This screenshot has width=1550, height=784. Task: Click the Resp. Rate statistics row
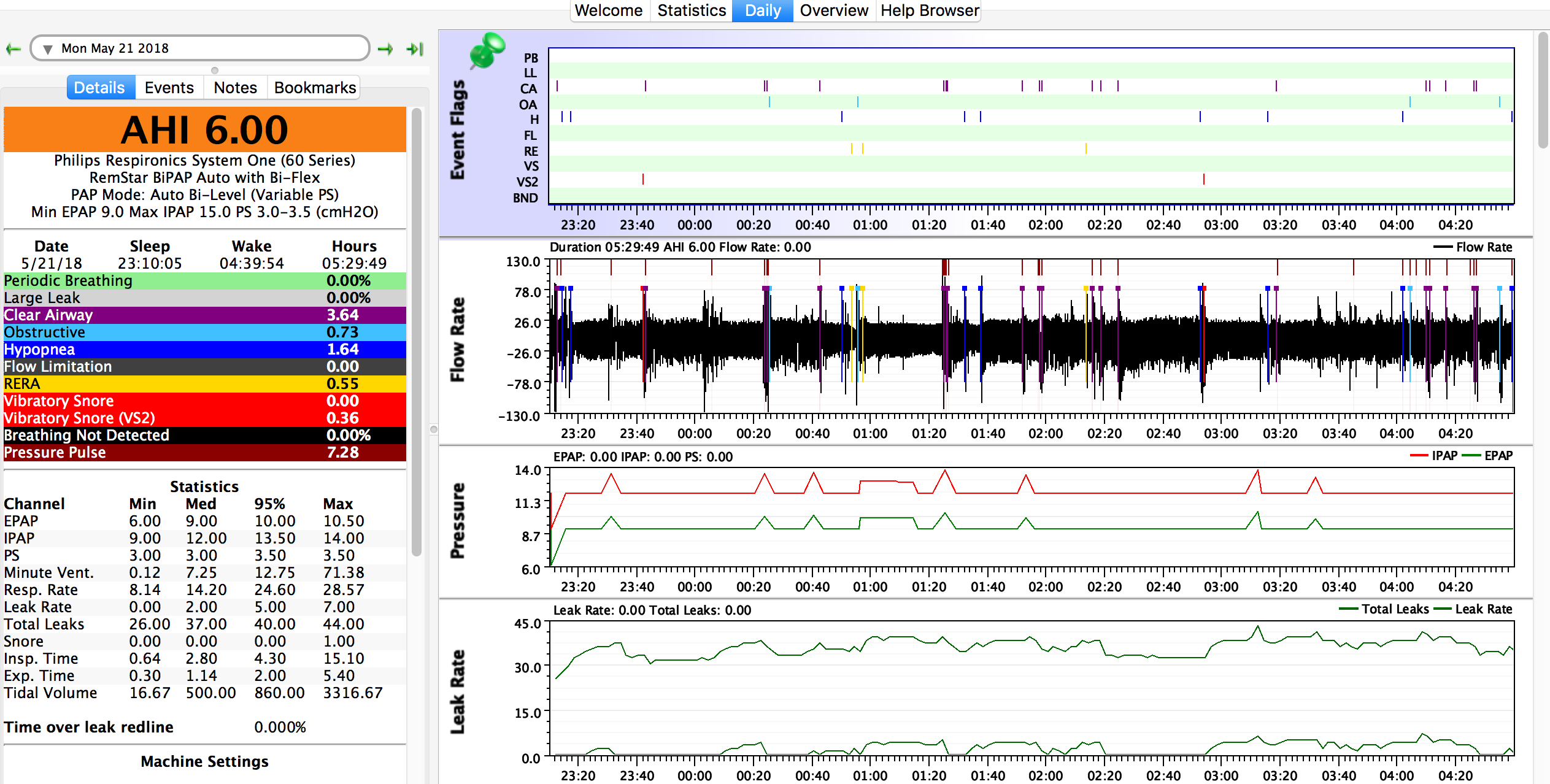[205, 590]
